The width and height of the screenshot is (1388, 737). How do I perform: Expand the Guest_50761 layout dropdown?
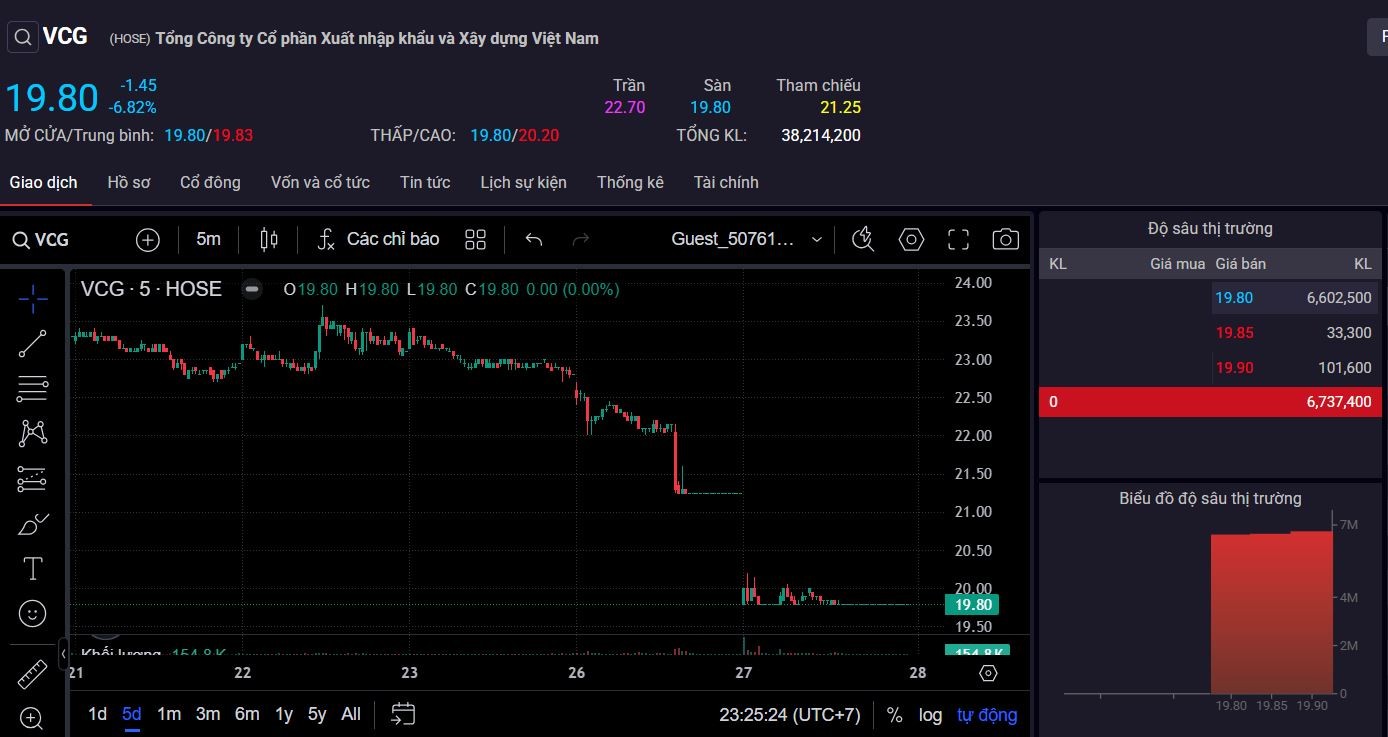point(816,239)
